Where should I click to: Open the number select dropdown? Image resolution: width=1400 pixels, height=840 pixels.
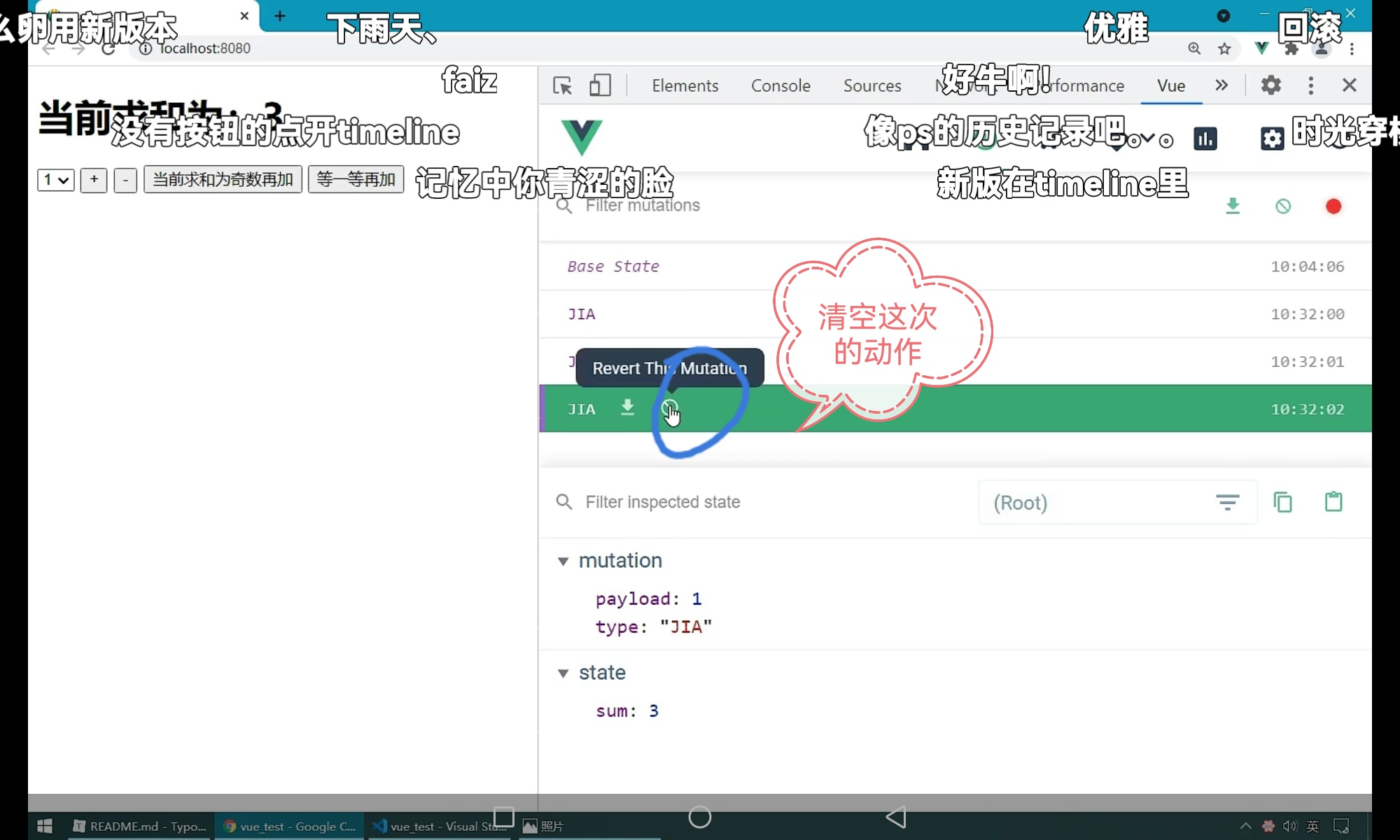(55, 180)
